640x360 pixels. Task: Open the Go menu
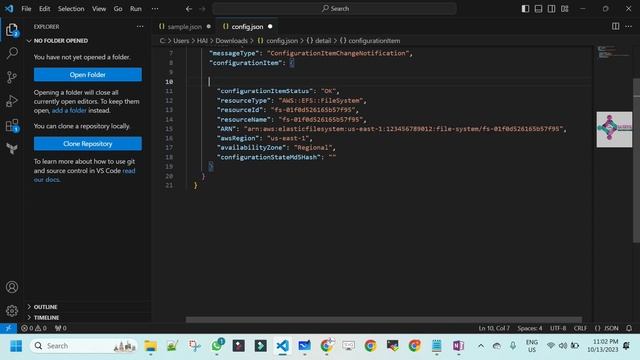(118, 9)
